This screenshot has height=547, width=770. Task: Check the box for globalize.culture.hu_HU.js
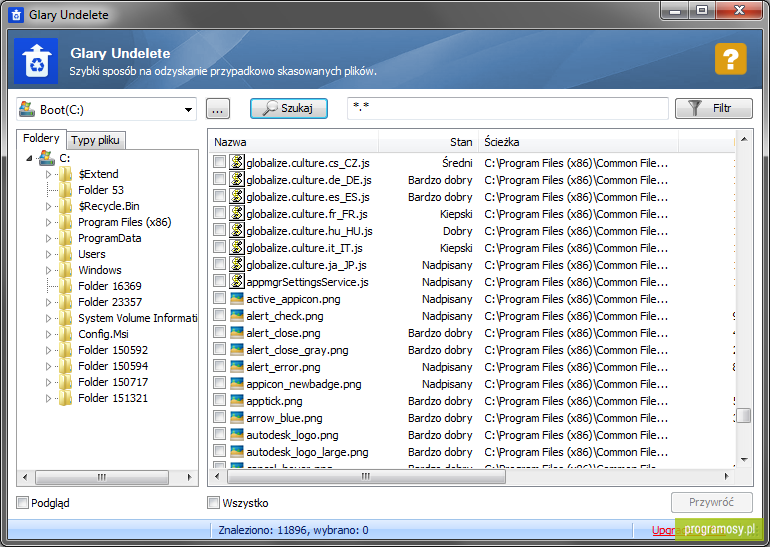[x=219, y=230]
